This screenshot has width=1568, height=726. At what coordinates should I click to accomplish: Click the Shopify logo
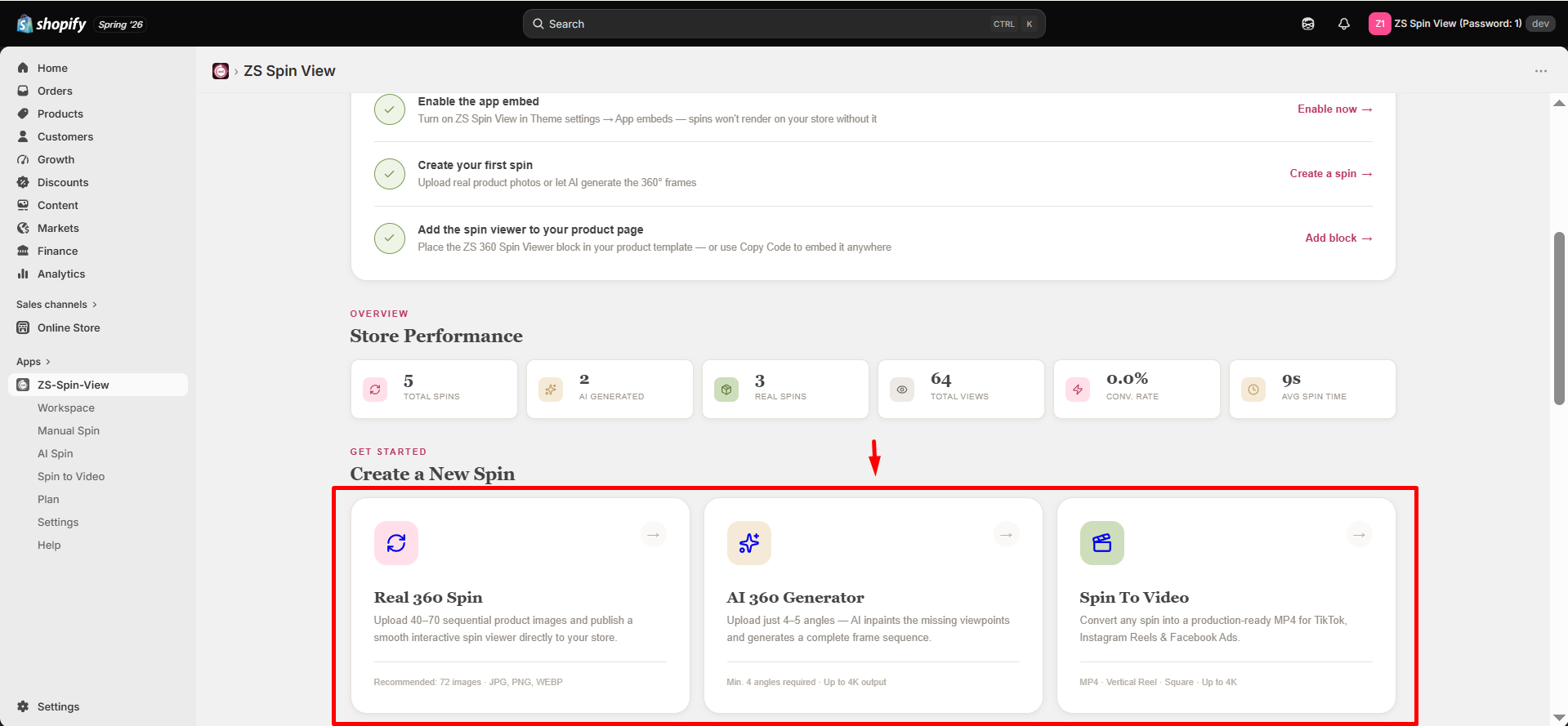click(51, 24)
